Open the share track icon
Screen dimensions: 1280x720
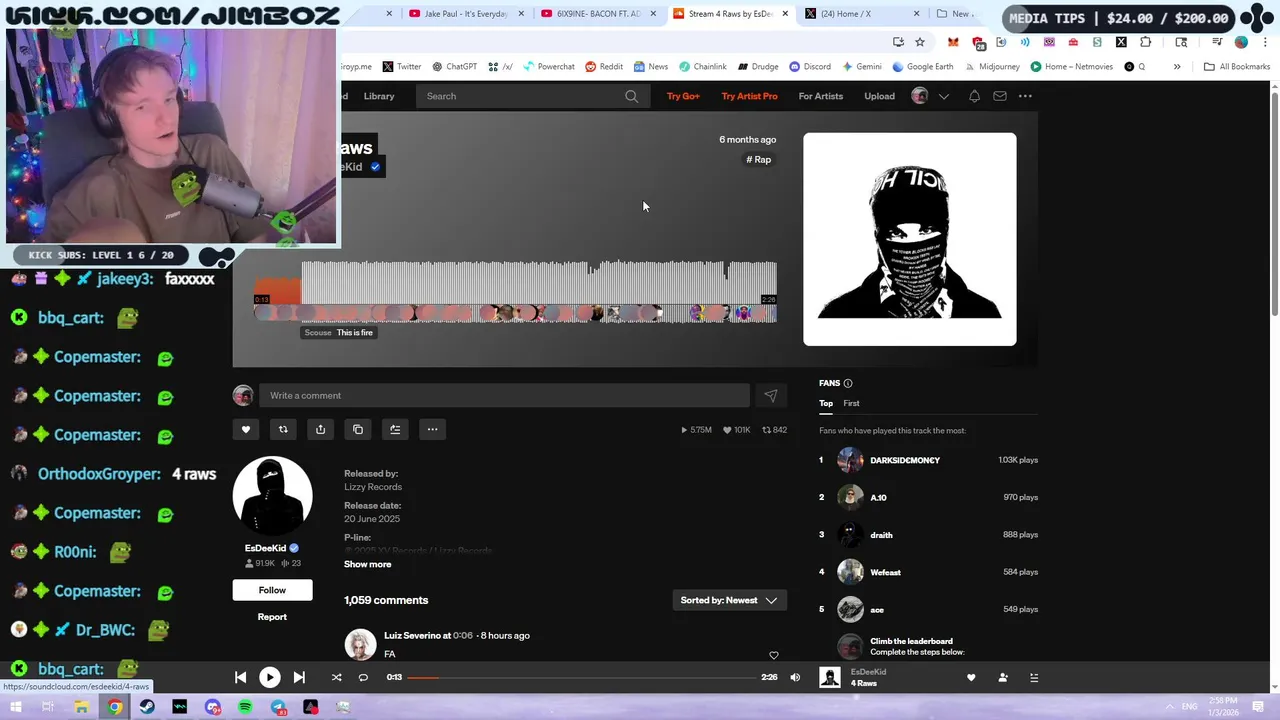[320, 429]
